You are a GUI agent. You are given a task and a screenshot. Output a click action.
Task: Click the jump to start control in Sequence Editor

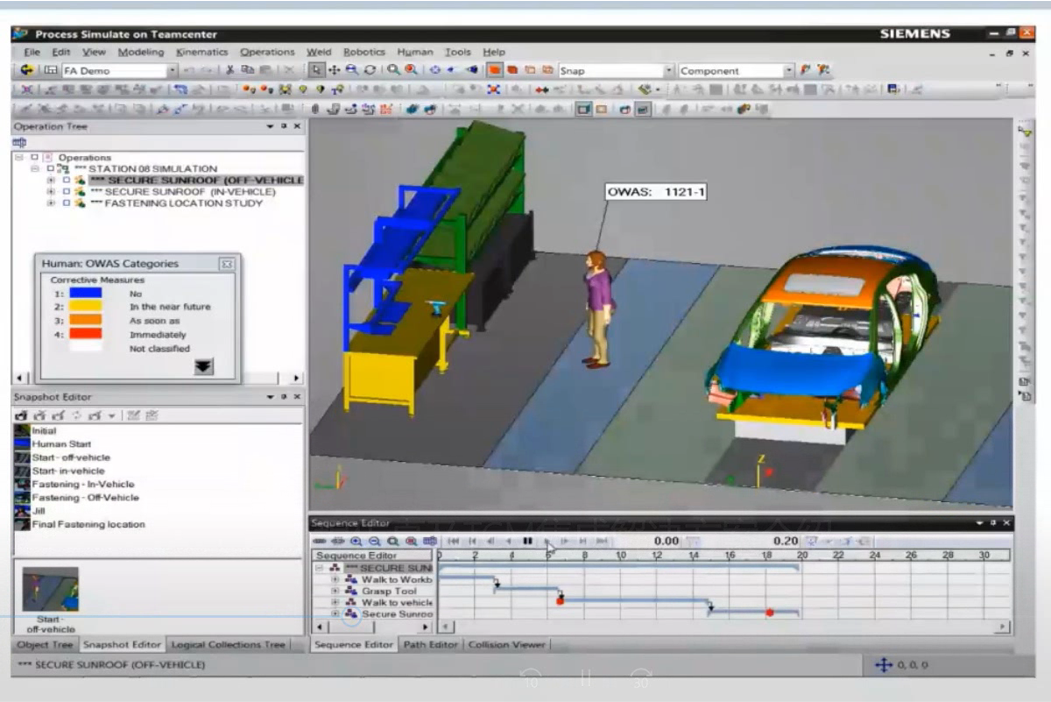pyautogui.click(x=454, y=541)
